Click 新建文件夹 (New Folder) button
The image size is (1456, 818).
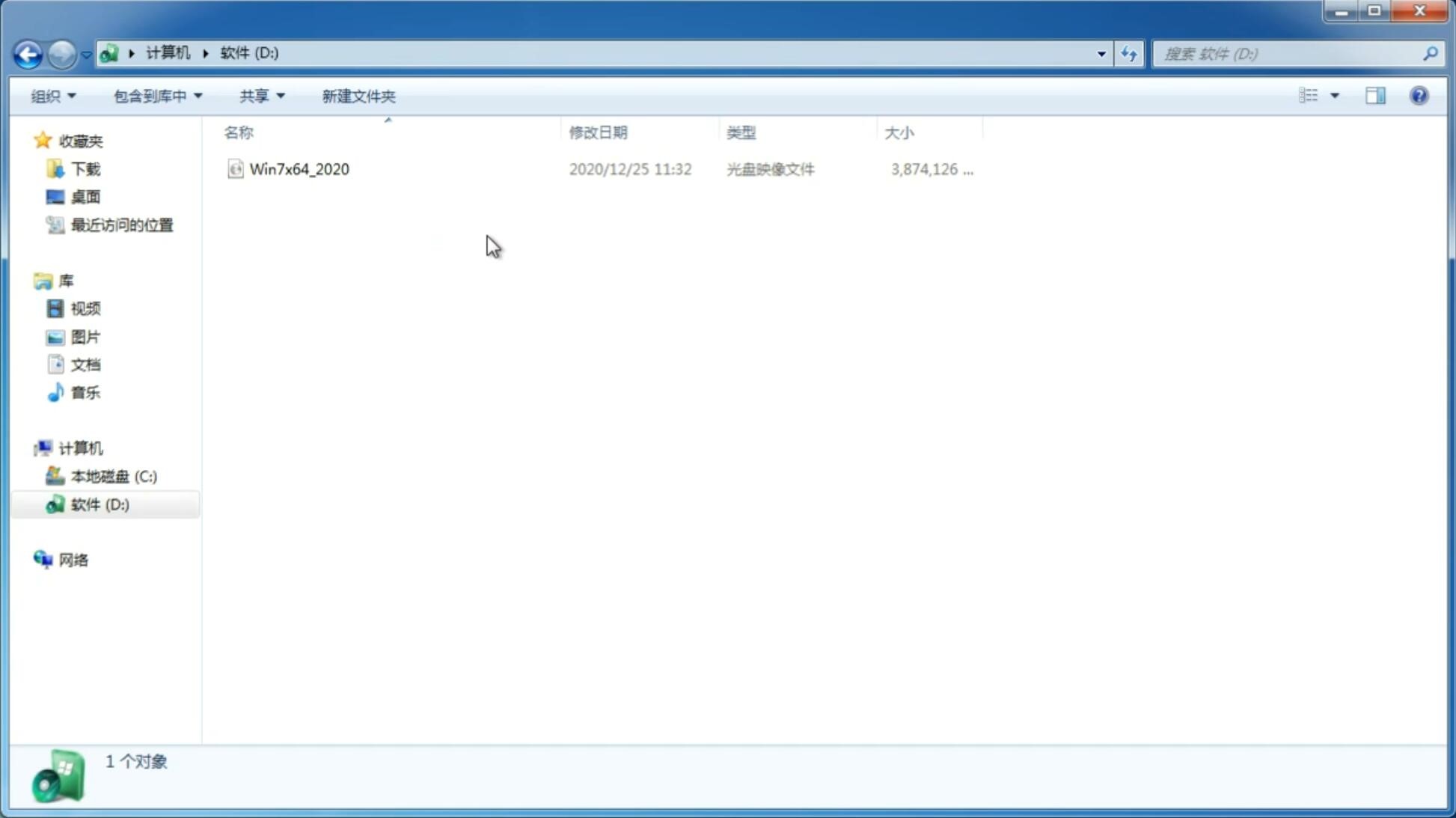(x=358, y=95)
